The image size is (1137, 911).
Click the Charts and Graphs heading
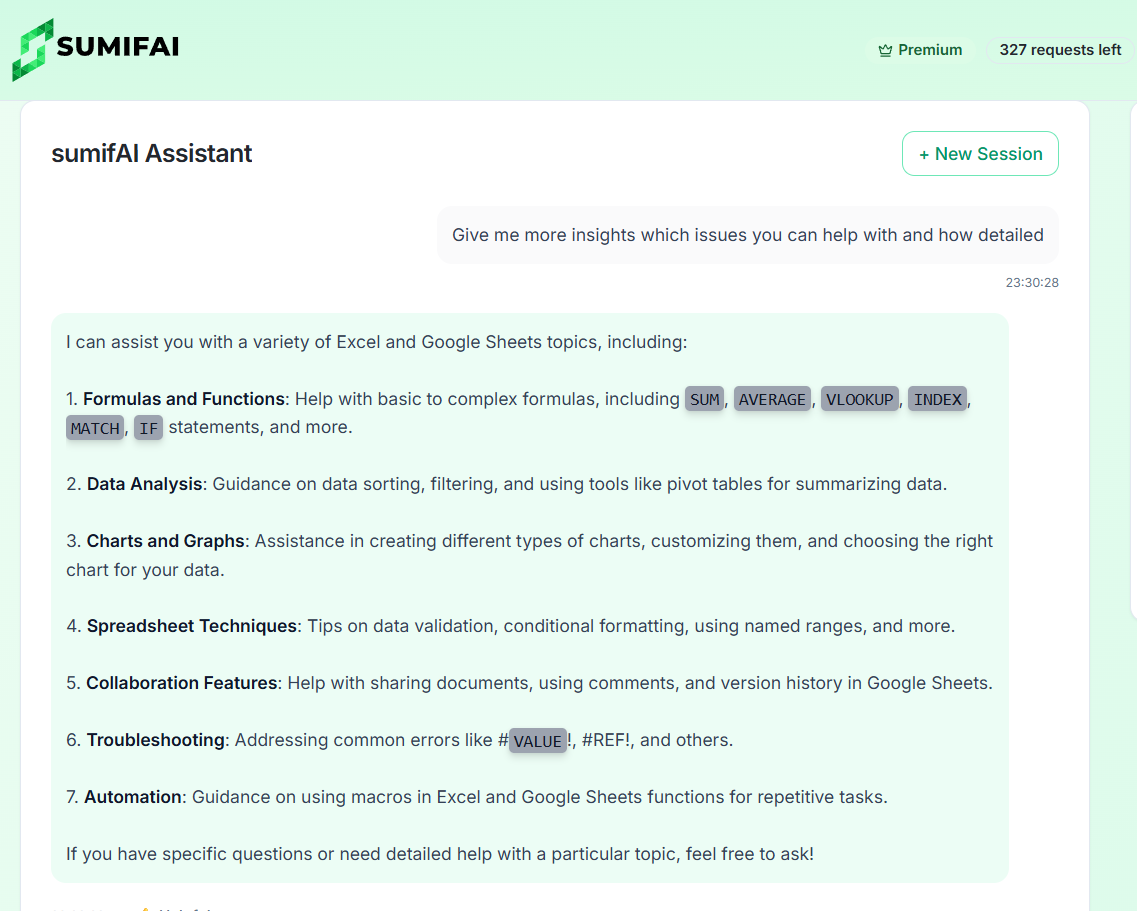tap(165, 541)
